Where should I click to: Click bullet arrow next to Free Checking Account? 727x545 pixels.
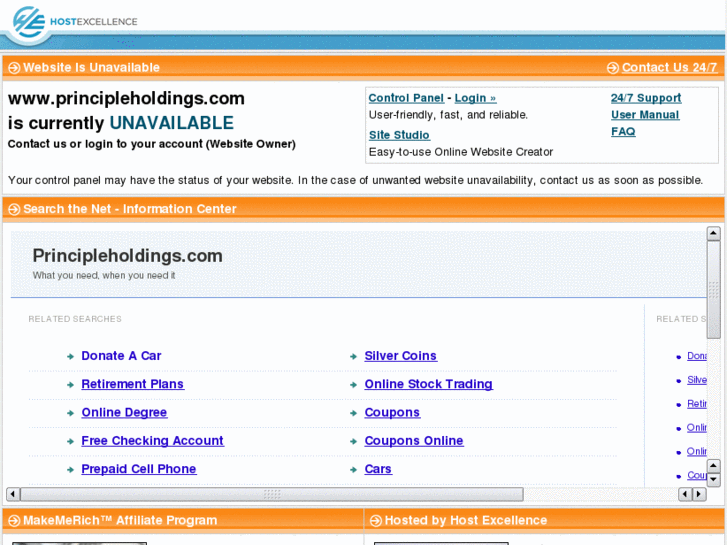(70, 441)
